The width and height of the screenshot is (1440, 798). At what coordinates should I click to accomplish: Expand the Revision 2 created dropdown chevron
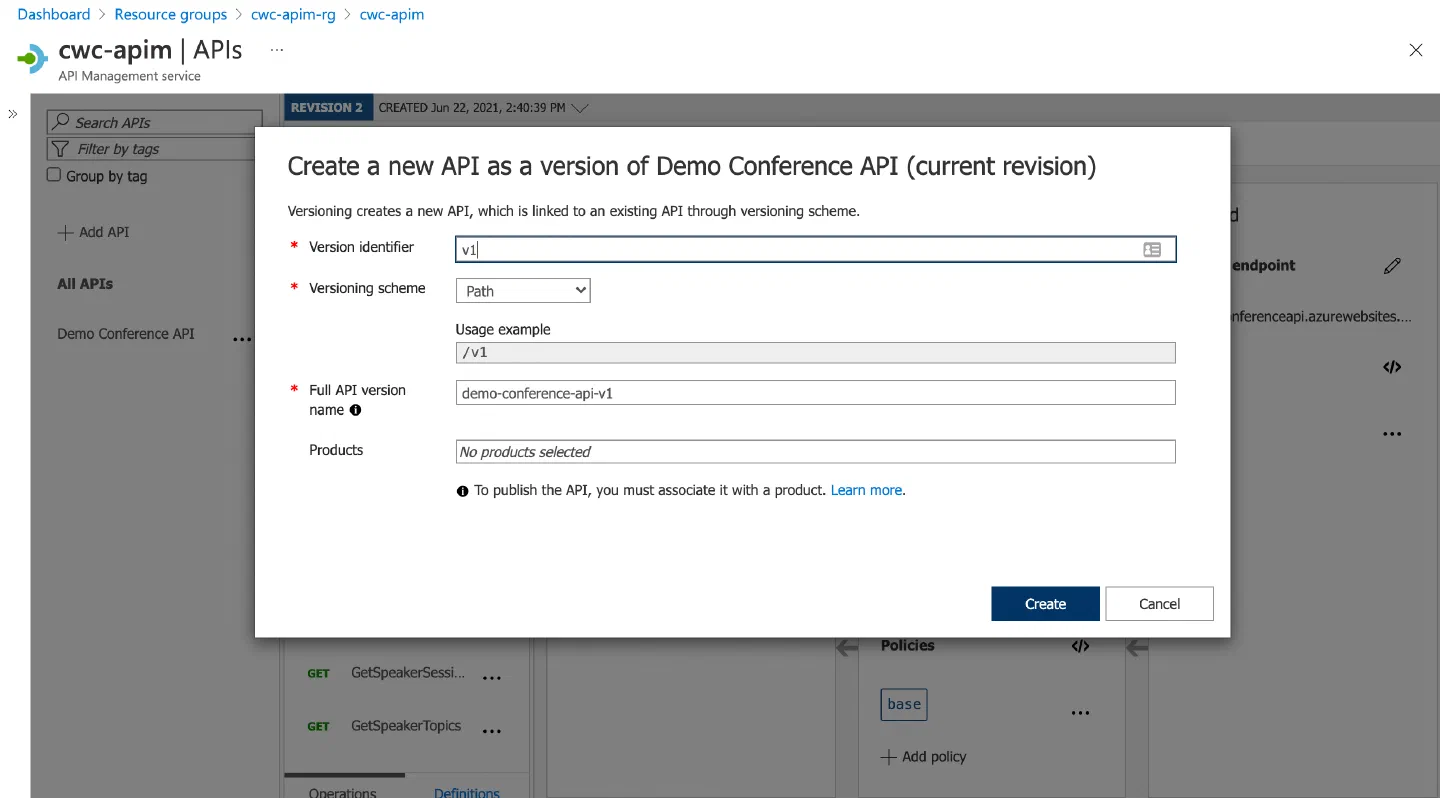(x=580, y=108)
